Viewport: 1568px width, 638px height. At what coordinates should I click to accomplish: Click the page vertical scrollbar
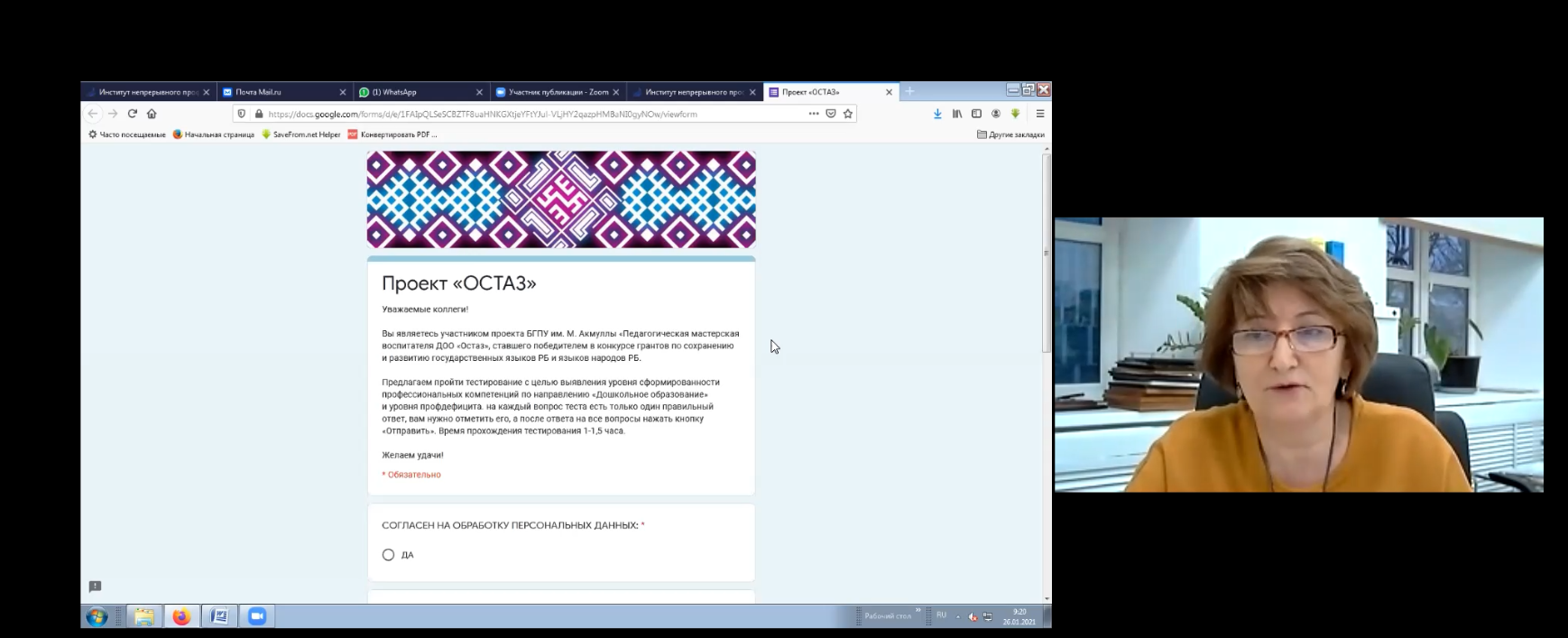pyautogui.click(x=1047, y=253)
